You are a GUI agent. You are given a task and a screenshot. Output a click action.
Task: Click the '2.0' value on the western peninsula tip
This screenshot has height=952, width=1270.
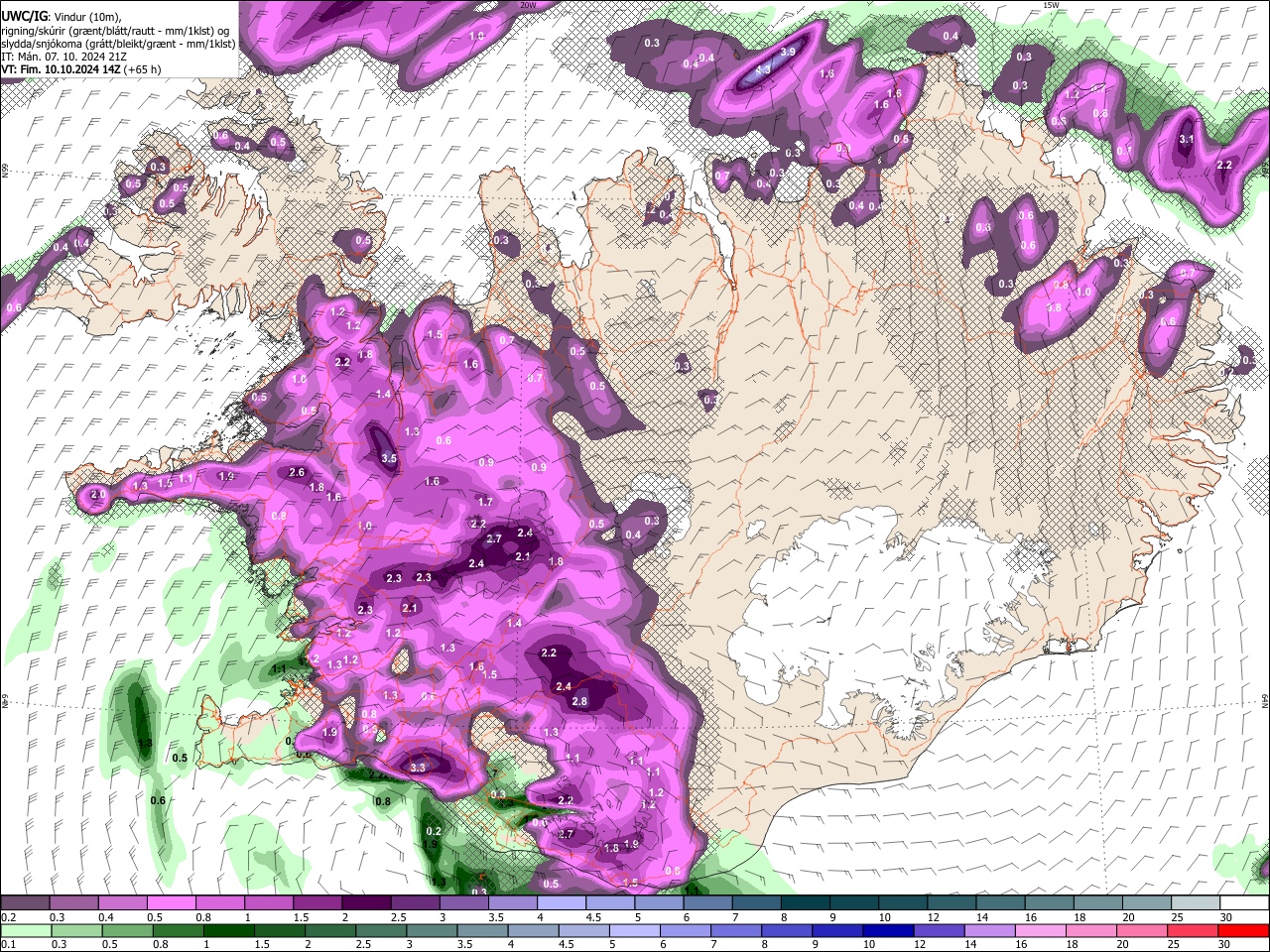97,494
